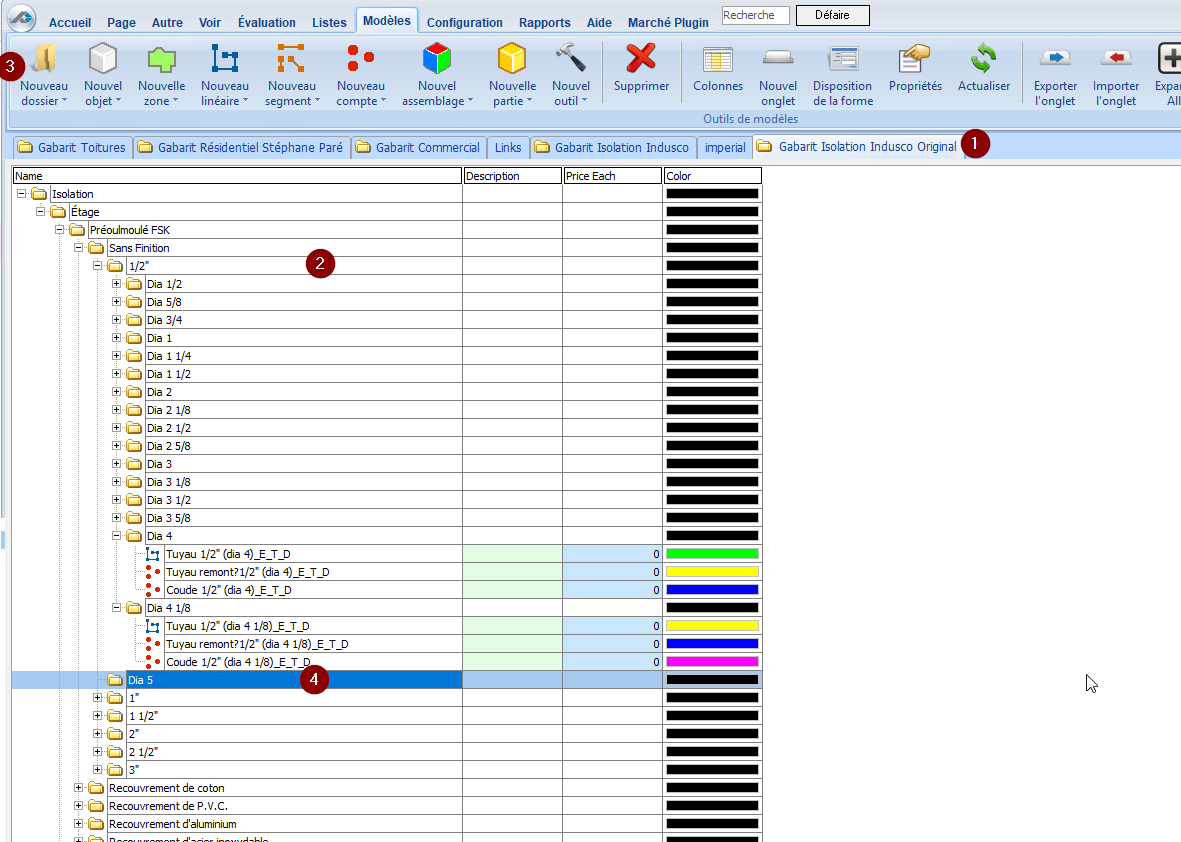Open the Nouvel assemblage colored cube icon

pos(437,60)
